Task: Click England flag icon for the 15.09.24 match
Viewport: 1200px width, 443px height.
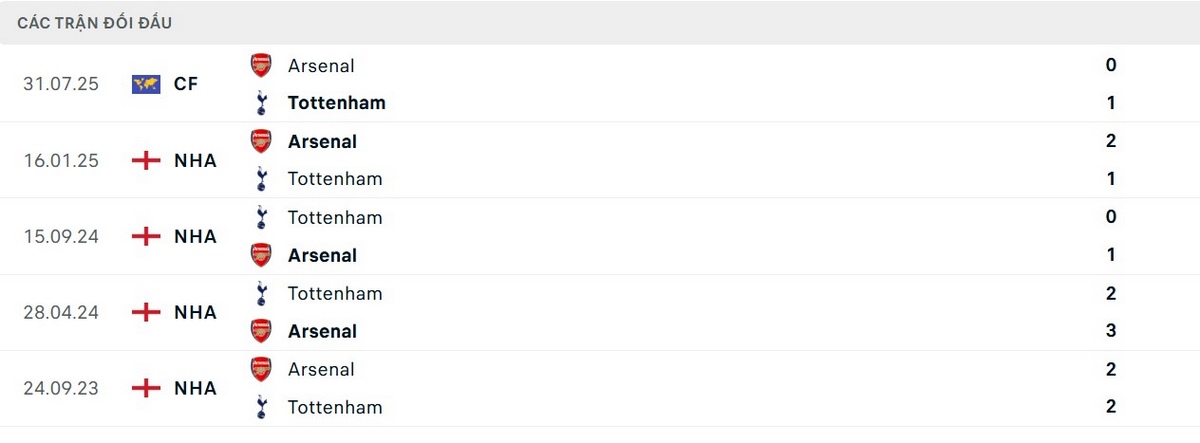Action: click(146, 236)
